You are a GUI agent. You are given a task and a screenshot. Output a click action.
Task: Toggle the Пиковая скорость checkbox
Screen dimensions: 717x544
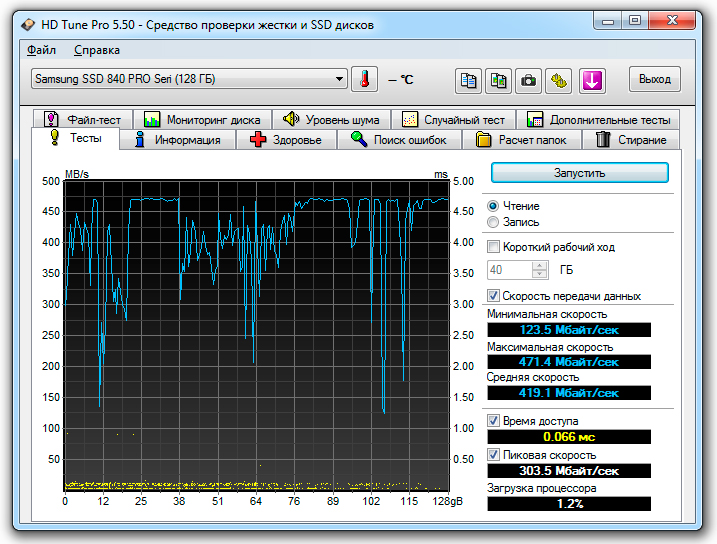(x=493, y=455)
